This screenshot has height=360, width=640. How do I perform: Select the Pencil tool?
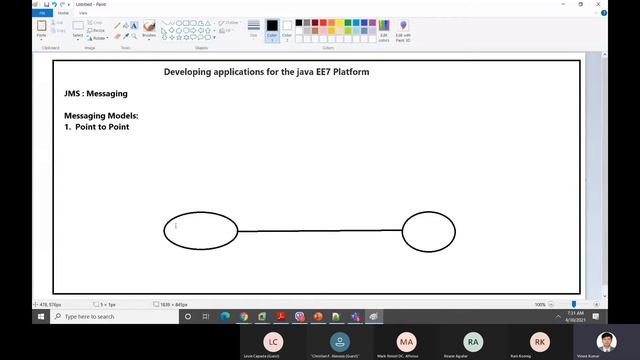(117, 26)
